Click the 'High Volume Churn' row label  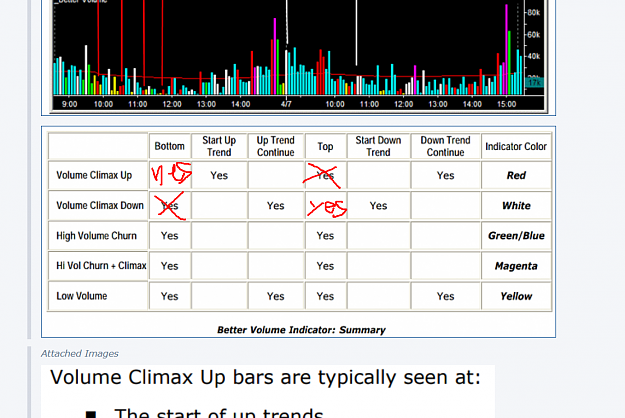[96, 236]
